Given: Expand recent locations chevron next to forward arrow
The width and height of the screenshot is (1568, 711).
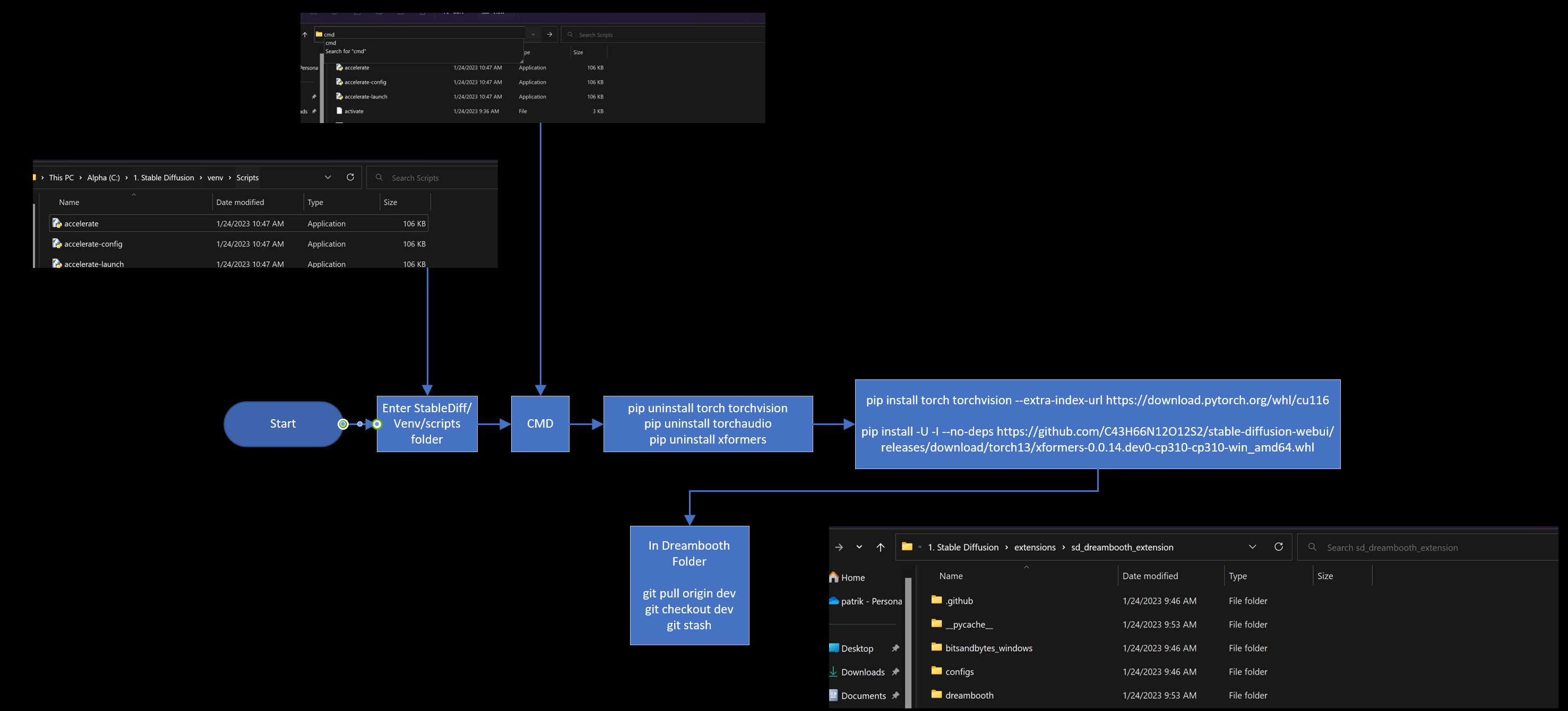Looking at the screenshot, I should click(859, 548).
